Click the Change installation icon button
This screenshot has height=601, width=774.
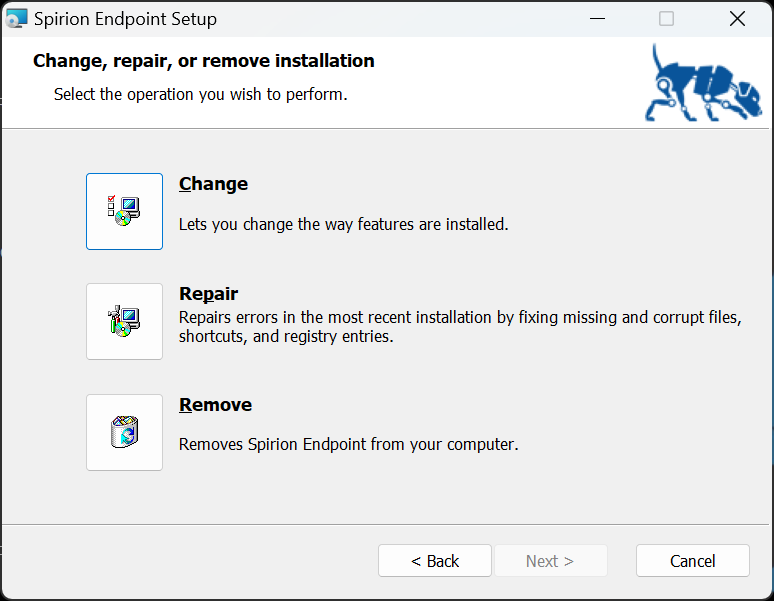pyautogui.click(x=124, y=211)
